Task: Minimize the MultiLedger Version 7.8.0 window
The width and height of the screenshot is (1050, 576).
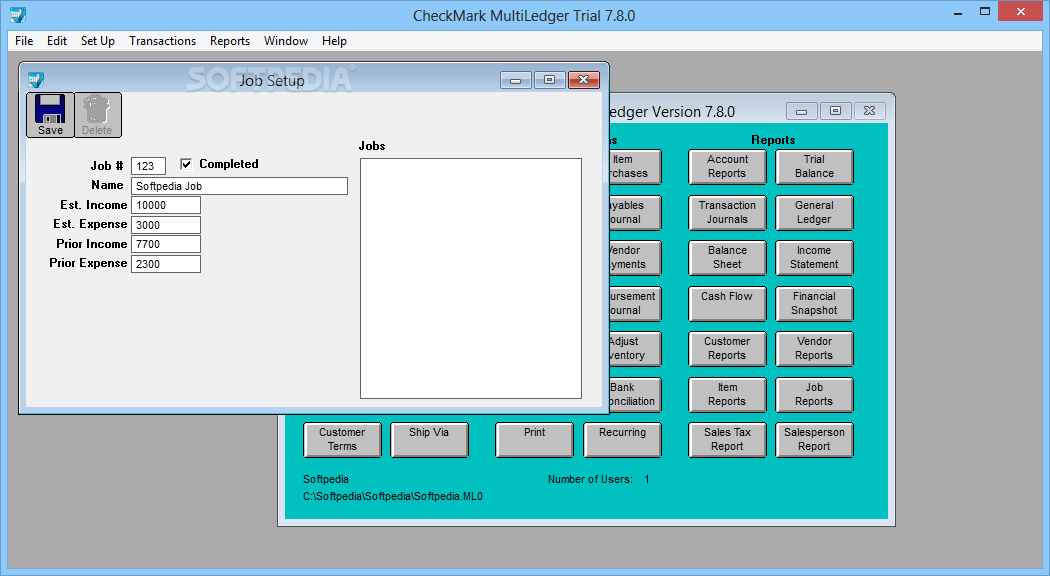Action: tap(802, 111)
